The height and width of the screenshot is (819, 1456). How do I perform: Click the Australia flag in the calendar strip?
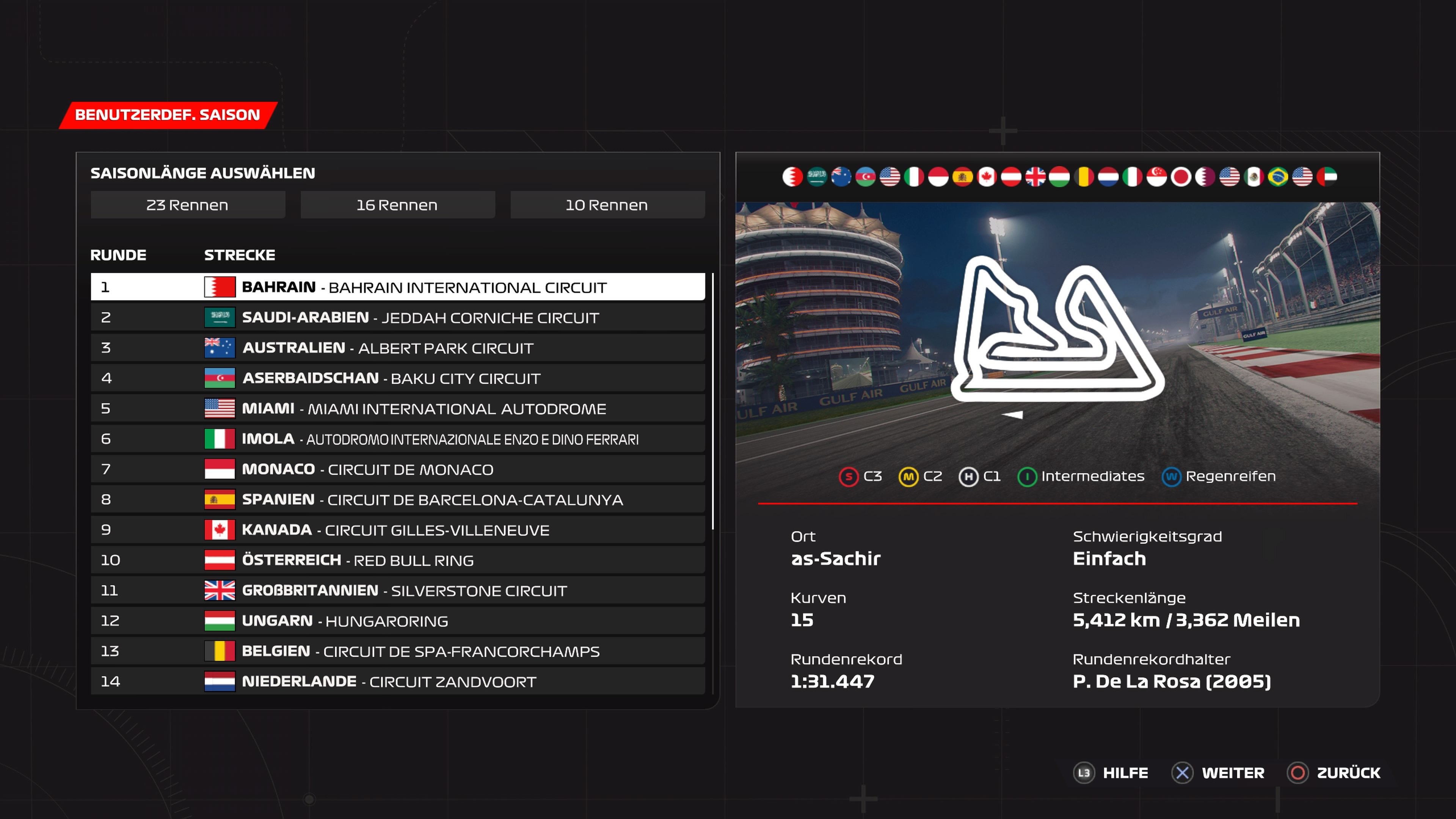coord(841,177)
